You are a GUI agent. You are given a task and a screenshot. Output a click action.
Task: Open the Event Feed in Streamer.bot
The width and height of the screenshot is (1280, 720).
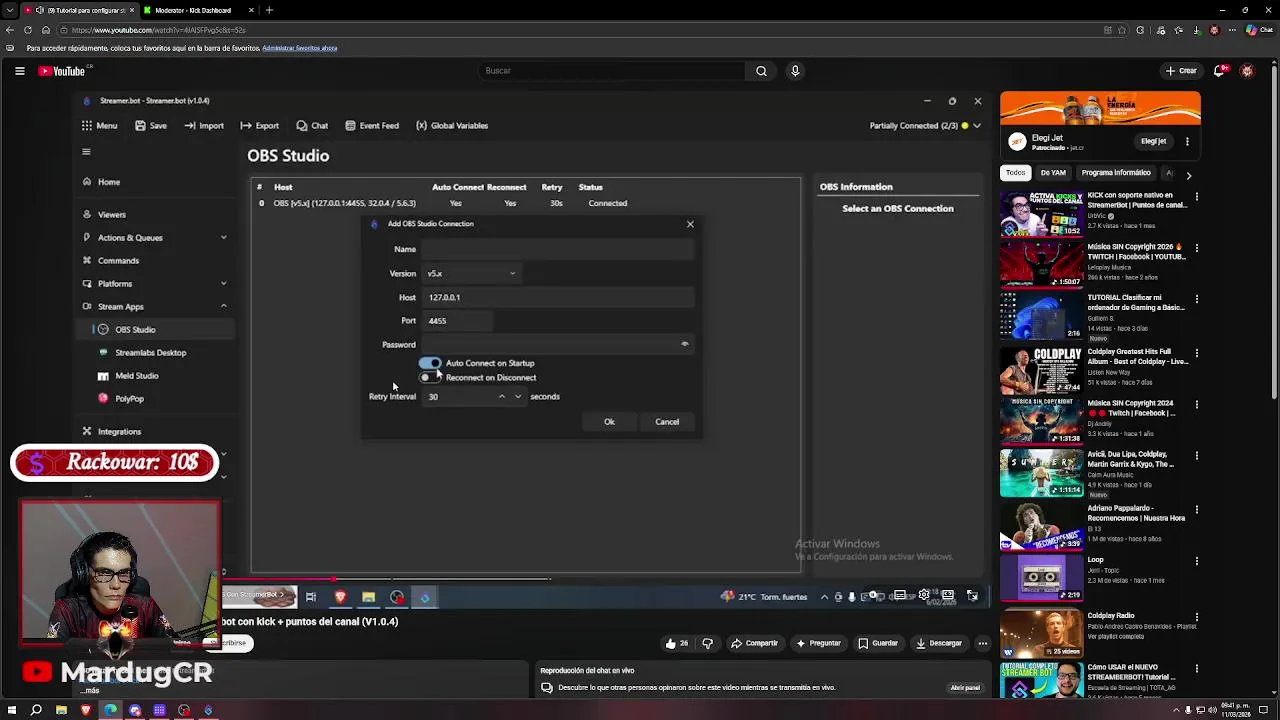(372, 126)
